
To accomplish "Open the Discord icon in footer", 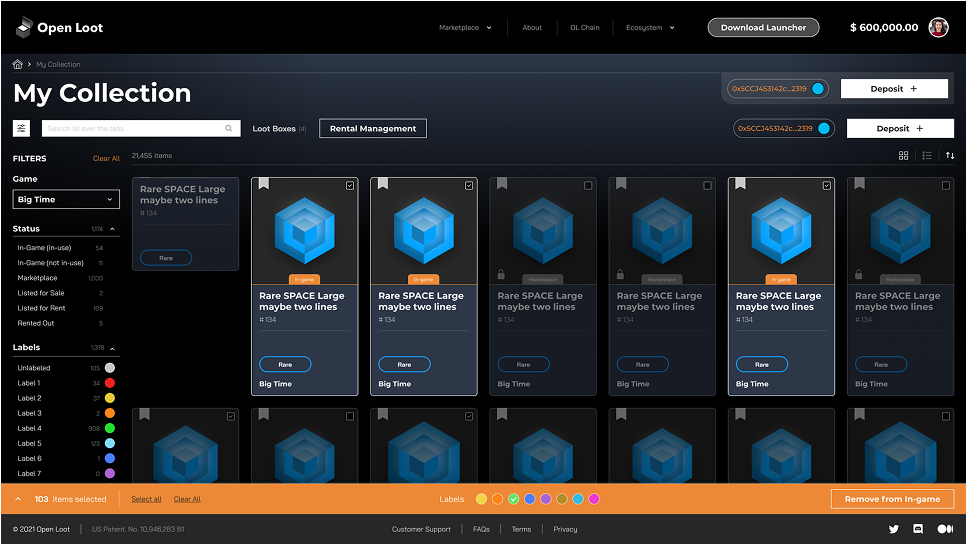I will tap(918, 529).
